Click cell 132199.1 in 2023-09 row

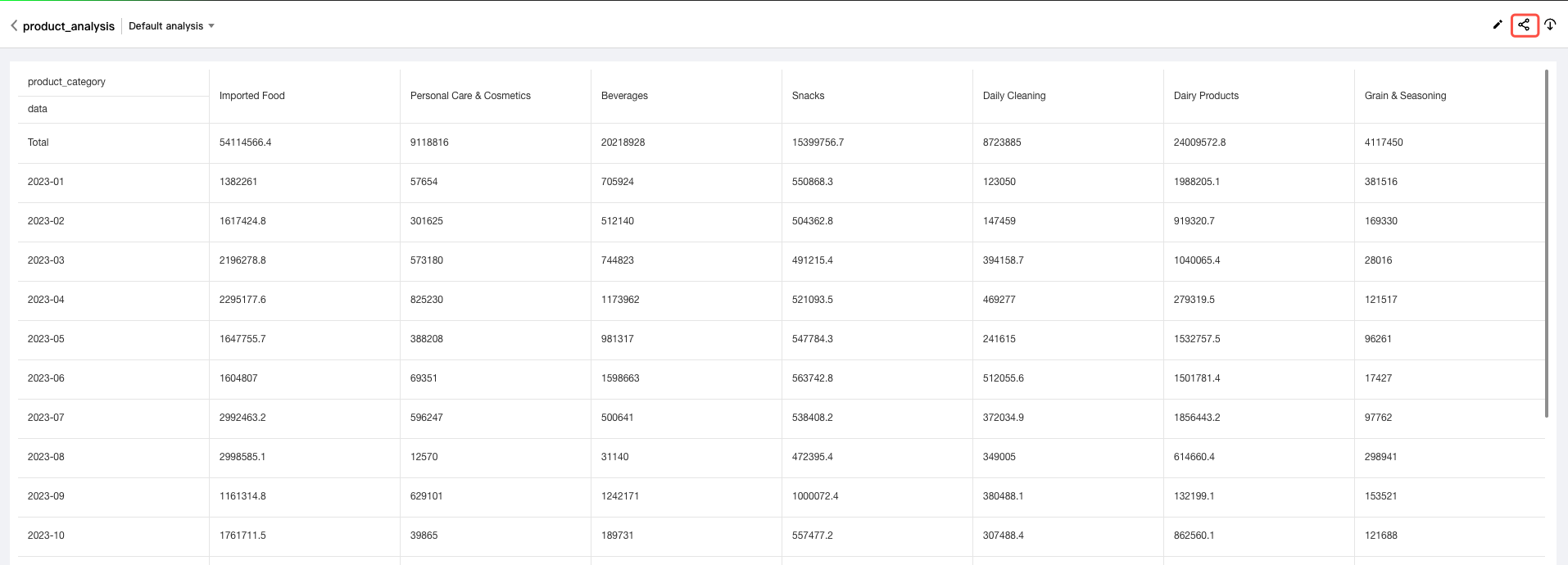point(1194,496)
